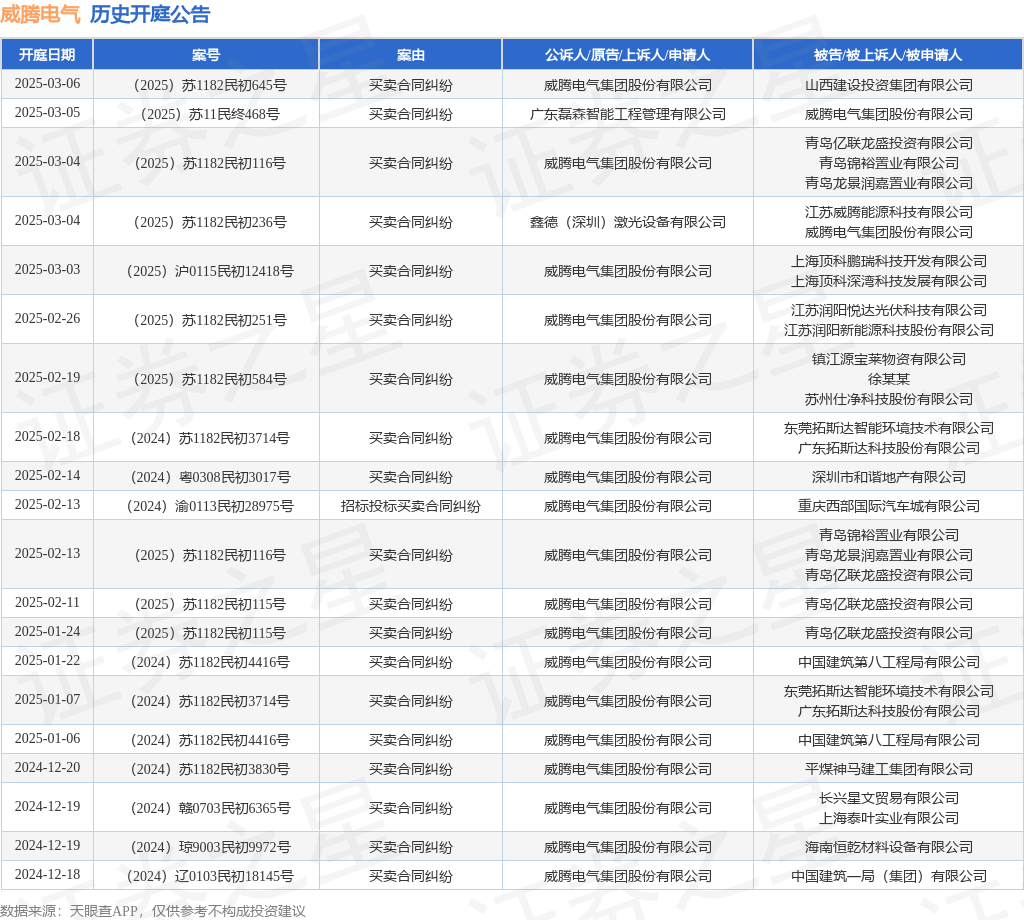
Task: Click defendant 上海顶科深湾科技发展有限公司
Action: tap(889, 281)
